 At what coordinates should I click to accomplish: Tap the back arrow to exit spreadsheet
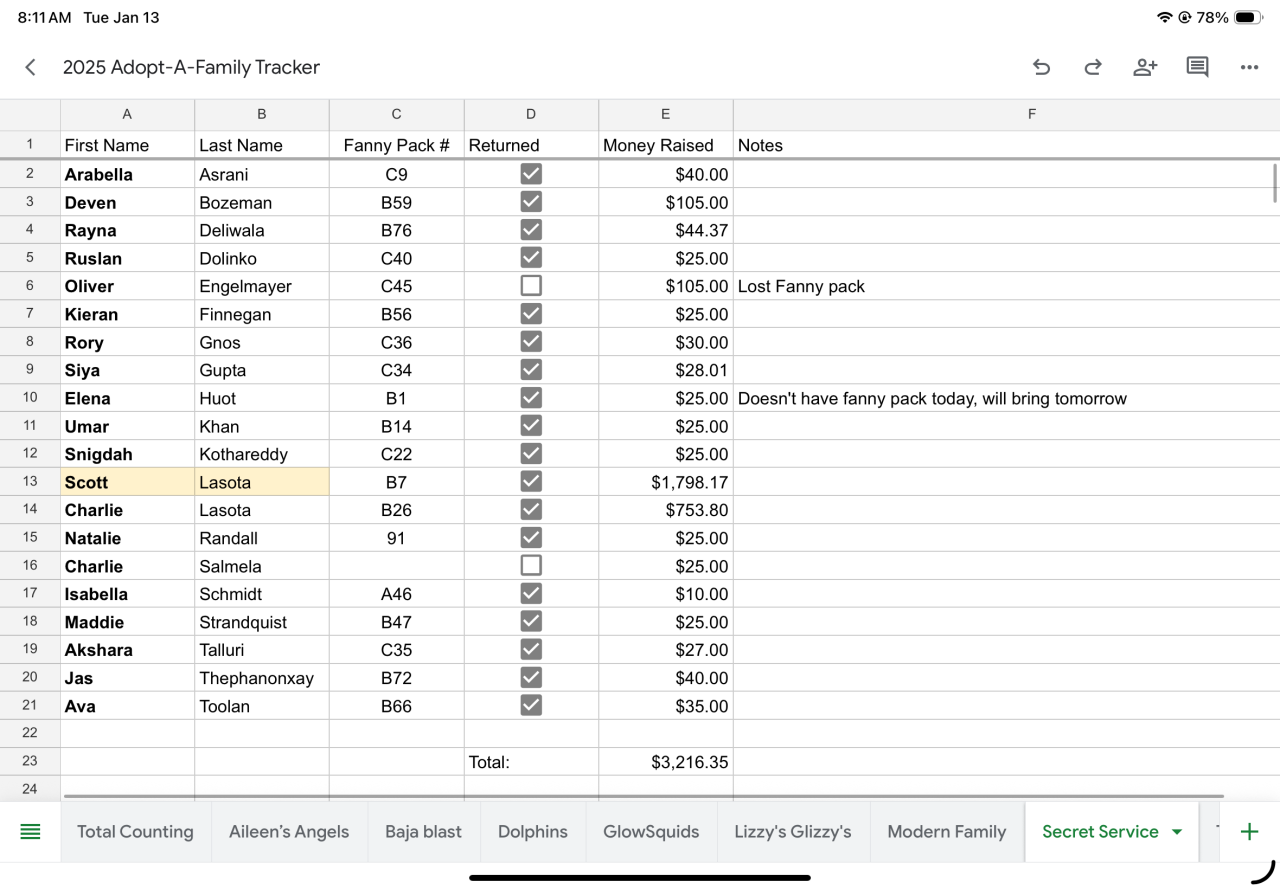(x=31, y=67)
